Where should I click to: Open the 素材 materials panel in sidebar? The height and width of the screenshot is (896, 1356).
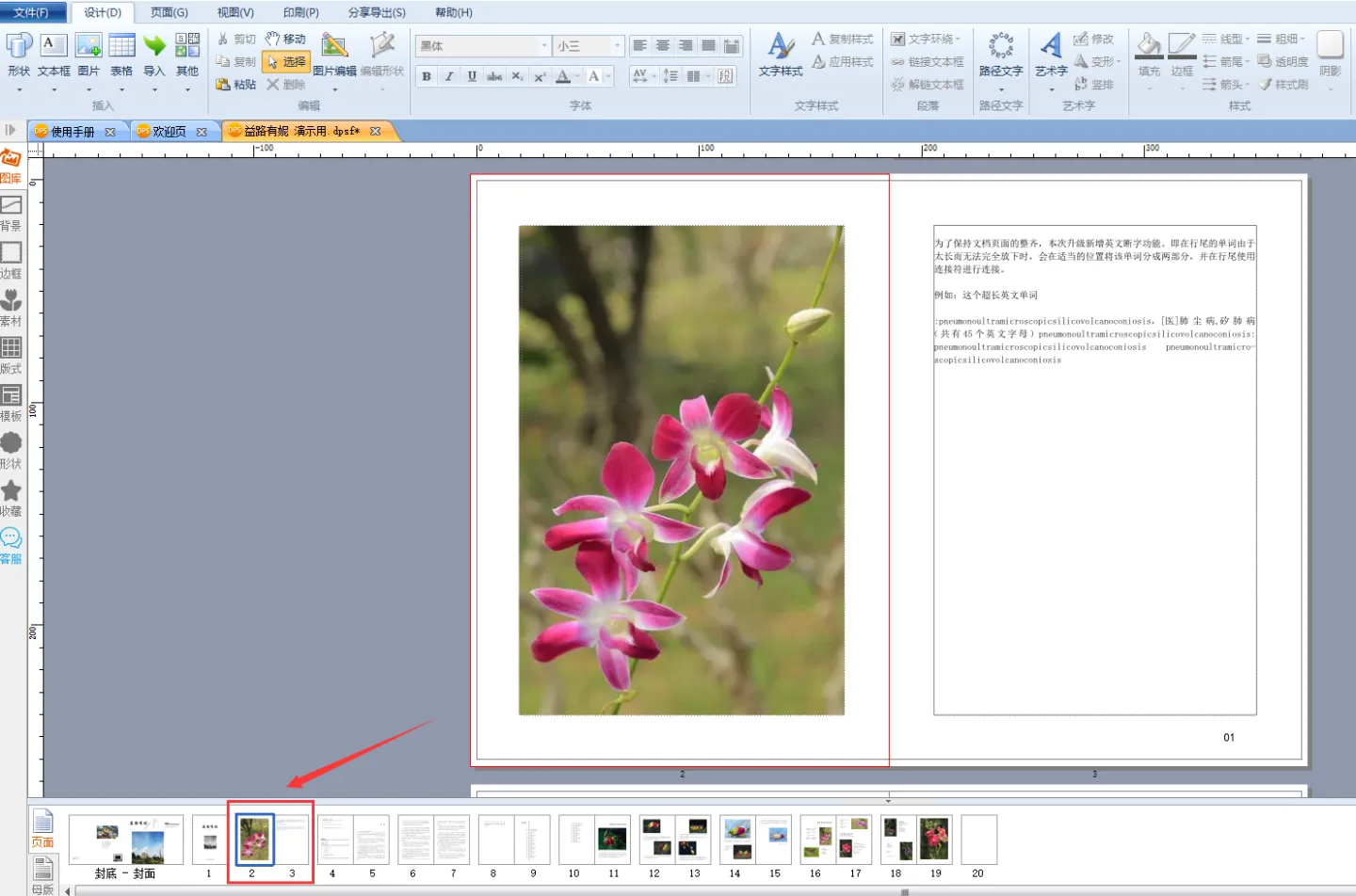coord(11,306)
